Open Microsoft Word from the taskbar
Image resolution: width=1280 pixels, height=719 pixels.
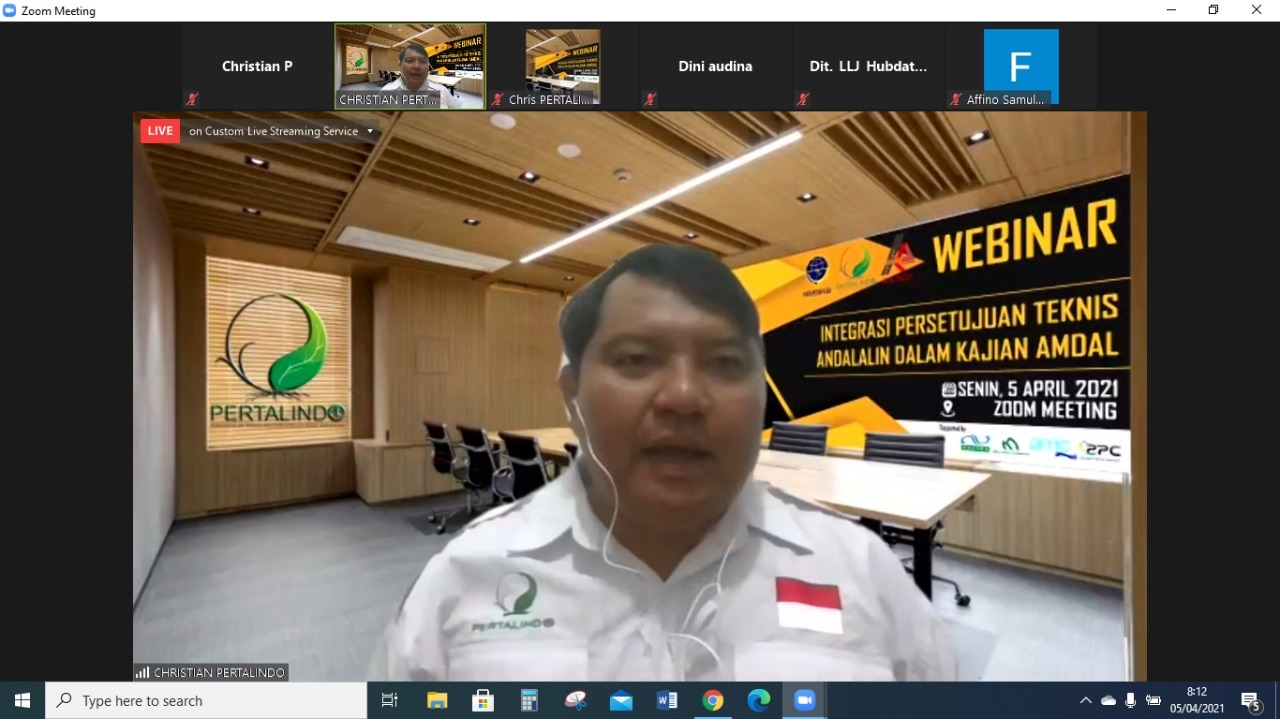pos(667,701)
